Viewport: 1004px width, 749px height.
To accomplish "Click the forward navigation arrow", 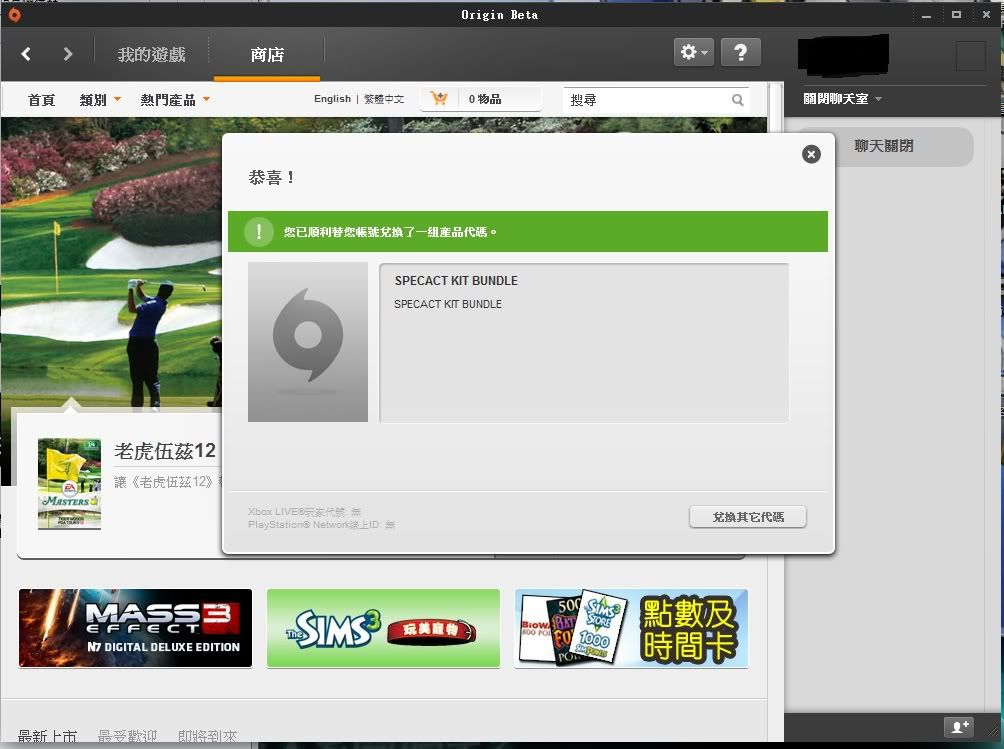I will 68,54.
